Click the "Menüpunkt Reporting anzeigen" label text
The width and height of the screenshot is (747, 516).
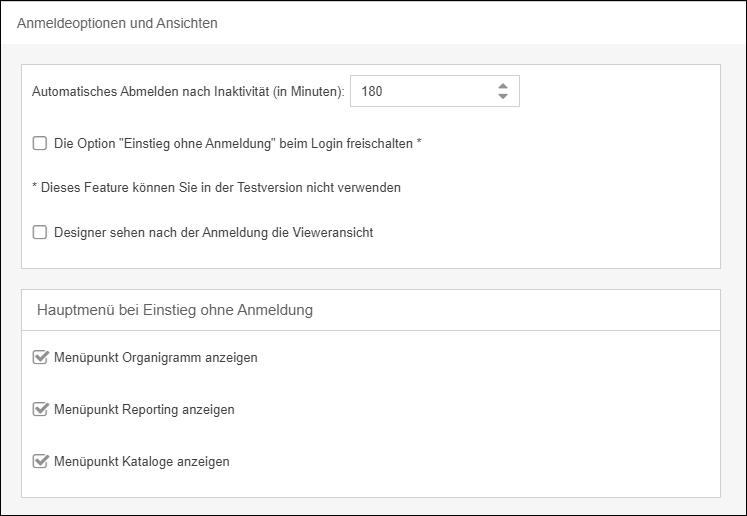coord(144,409)
